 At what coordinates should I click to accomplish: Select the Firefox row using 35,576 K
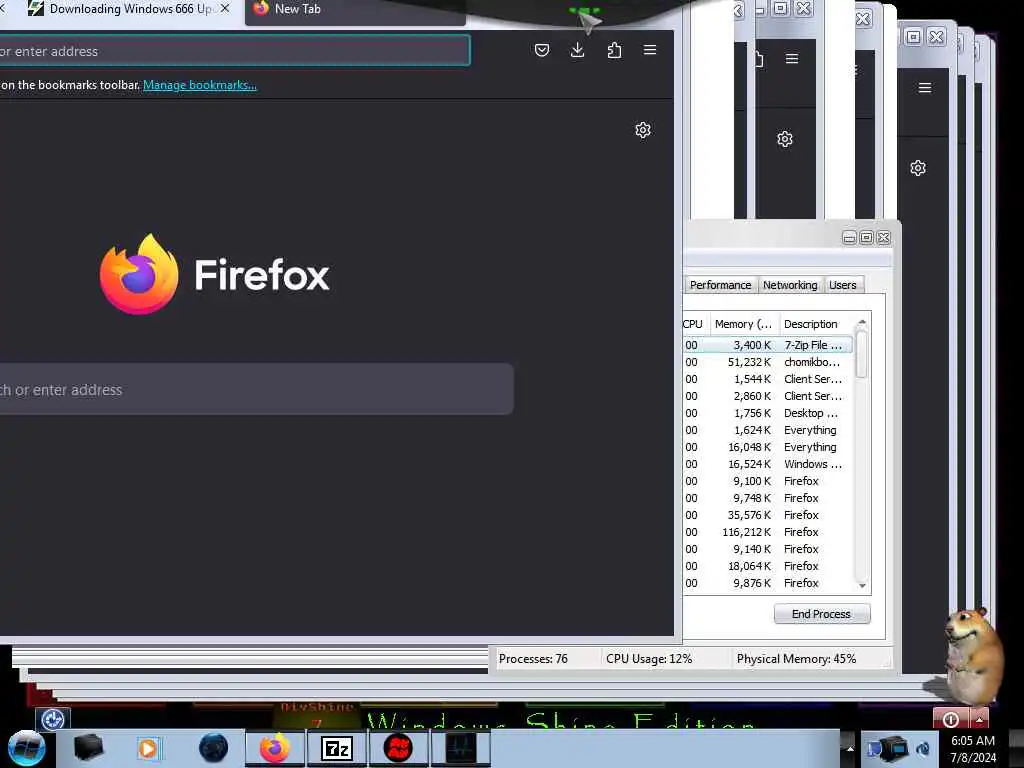click(x=767, y=515)
